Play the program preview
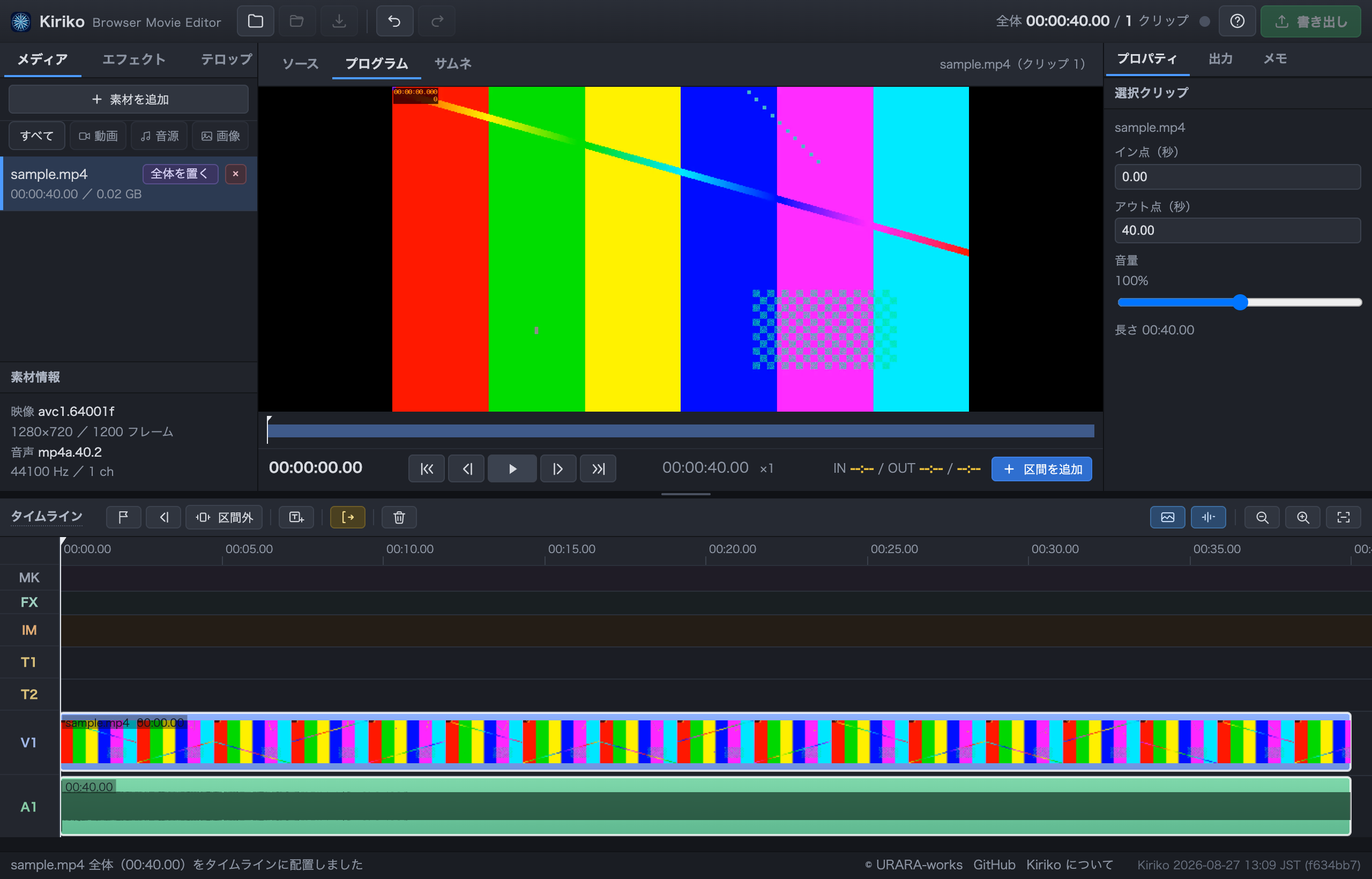 [x=512, y=468]
